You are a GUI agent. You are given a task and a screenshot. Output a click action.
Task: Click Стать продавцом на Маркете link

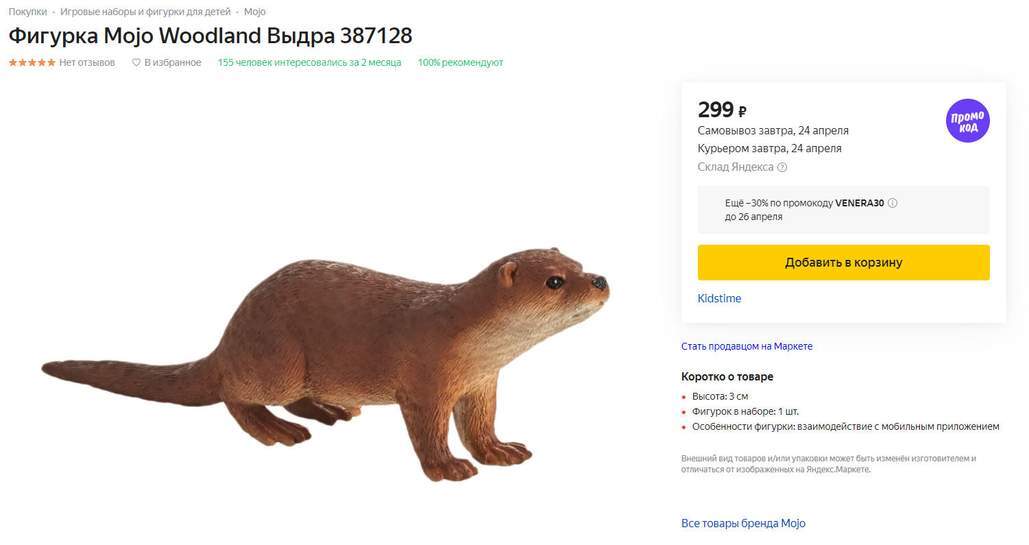[746, 346]
